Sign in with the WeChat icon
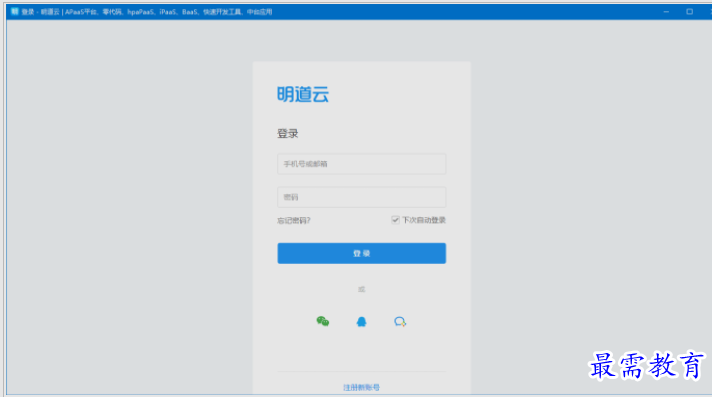The width and height of the screenshot is (712, 397). coord(323,322)
